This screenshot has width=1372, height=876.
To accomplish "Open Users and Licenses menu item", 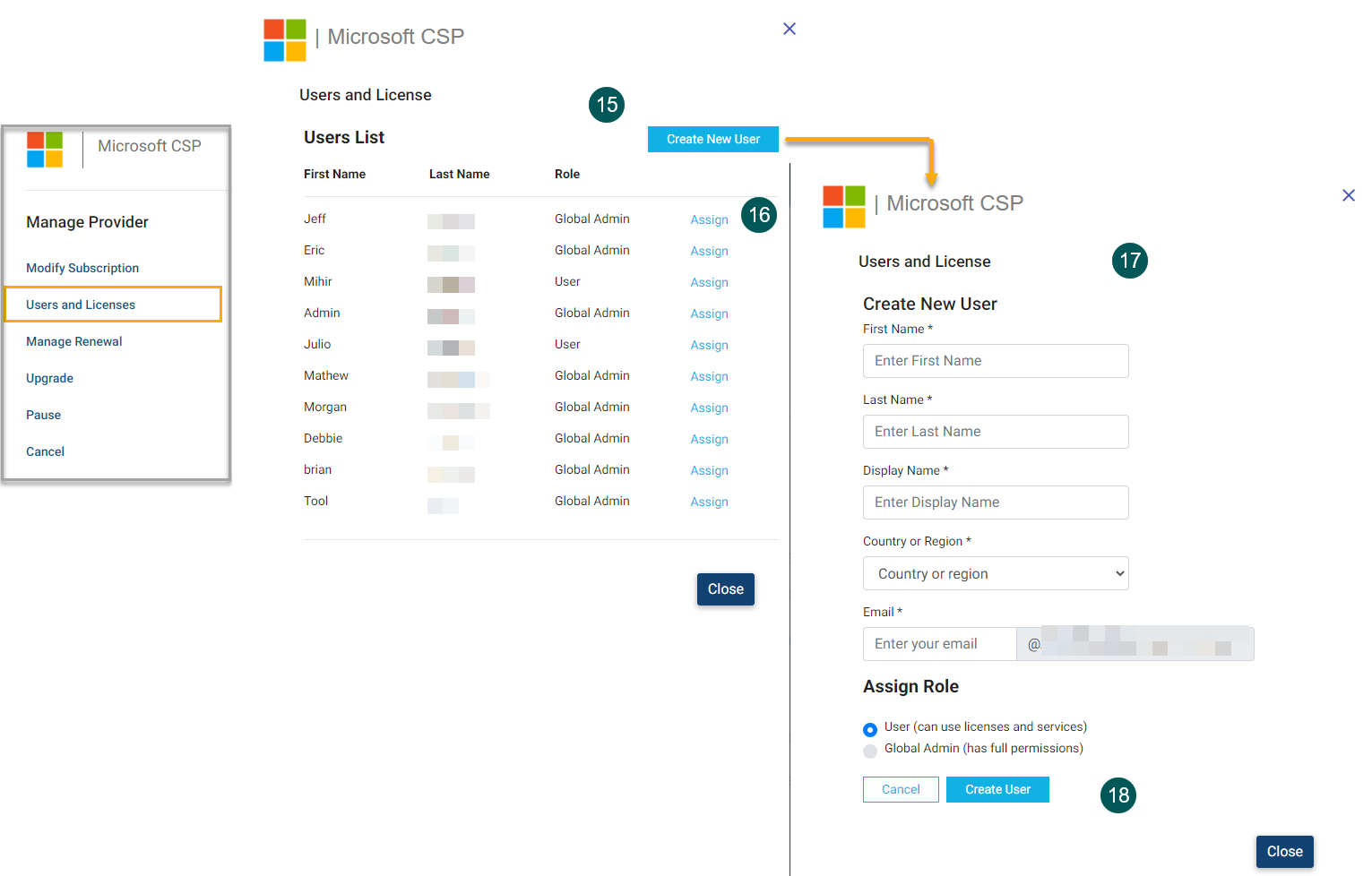I will pyautogui.click(x=113, y=305).
